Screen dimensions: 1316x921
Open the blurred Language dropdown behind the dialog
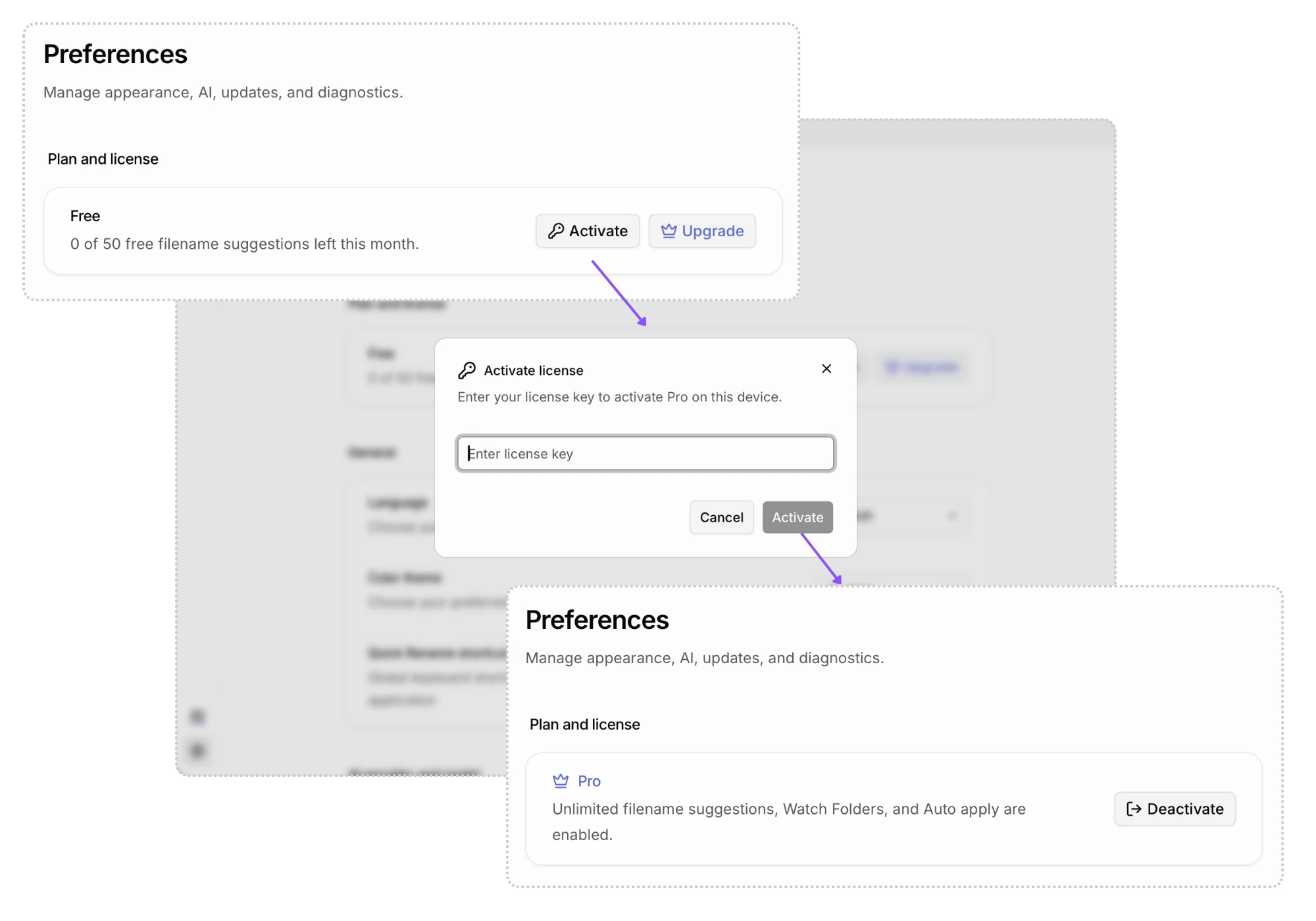click(x=913, y=515)
